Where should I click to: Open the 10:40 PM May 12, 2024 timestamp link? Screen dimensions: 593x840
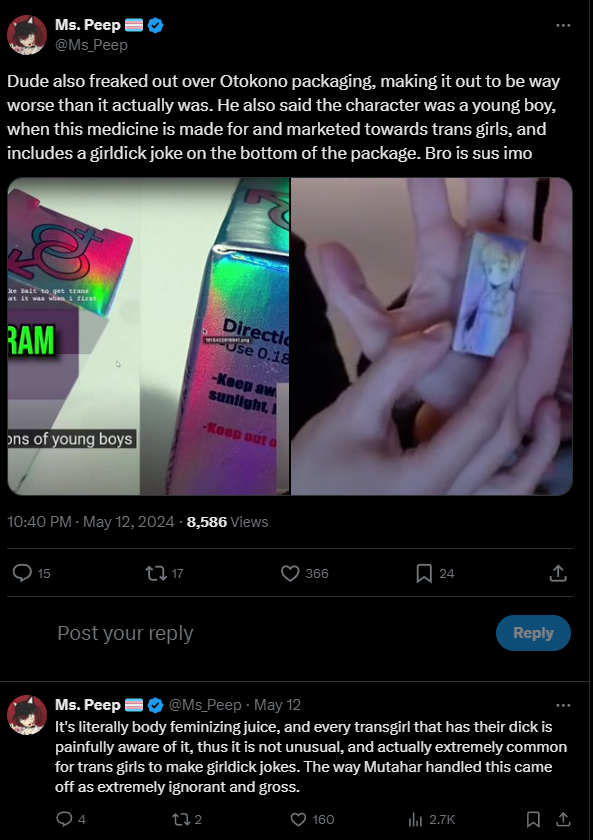pyautogui.click(x=91, y=522)
